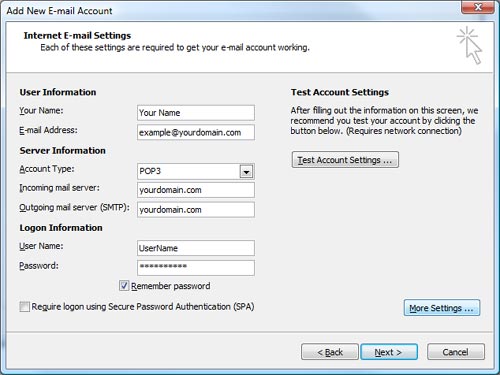Expand the Account Type dropdown arrow
The height and width of the screenshot is (375, 500).
pos(246,172)
